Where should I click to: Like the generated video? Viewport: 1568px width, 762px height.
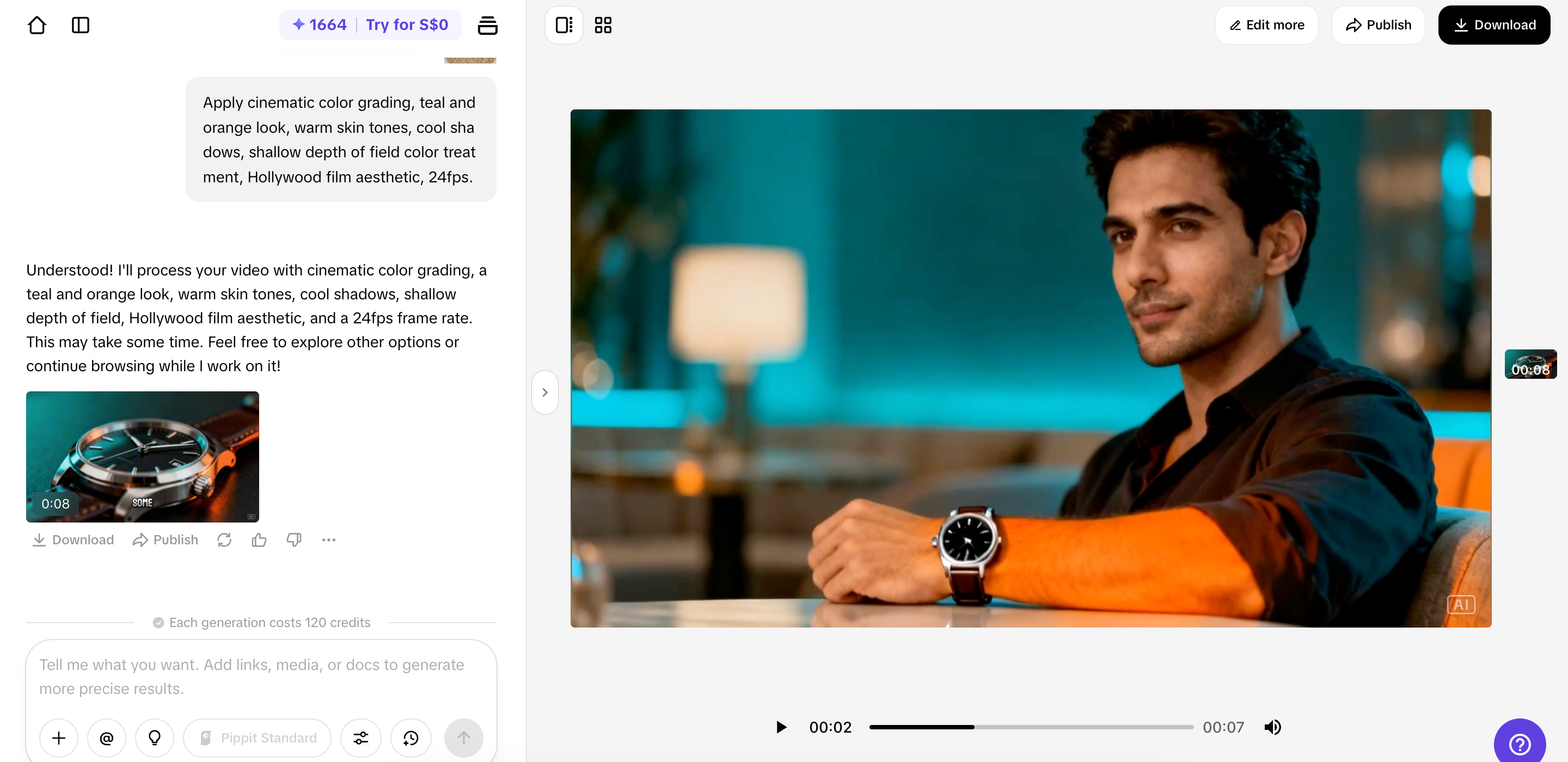[x=259, y=540]
